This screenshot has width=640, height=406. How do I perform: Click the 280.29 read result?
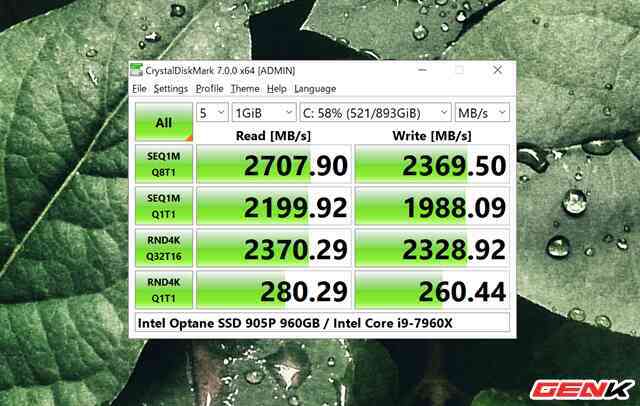tap(273, 290)
